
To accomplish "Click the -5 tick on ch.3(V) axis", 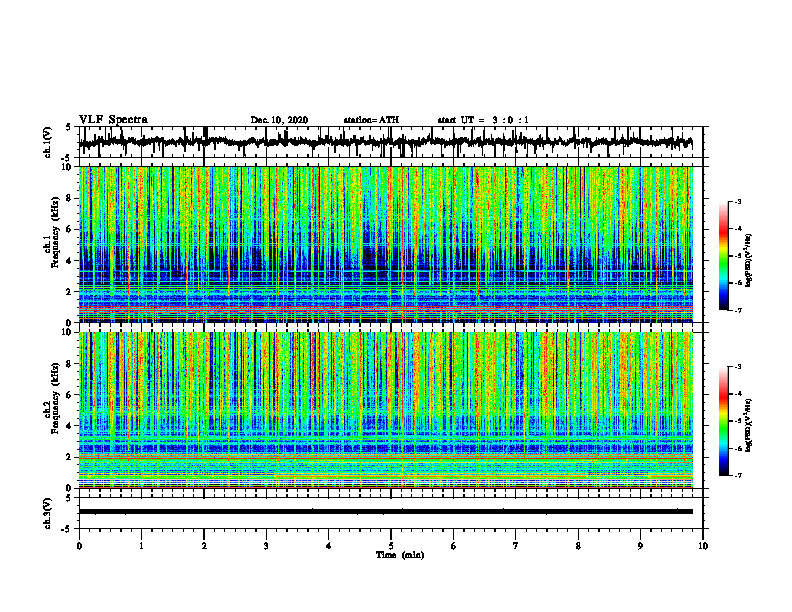I will click(66, 529).
